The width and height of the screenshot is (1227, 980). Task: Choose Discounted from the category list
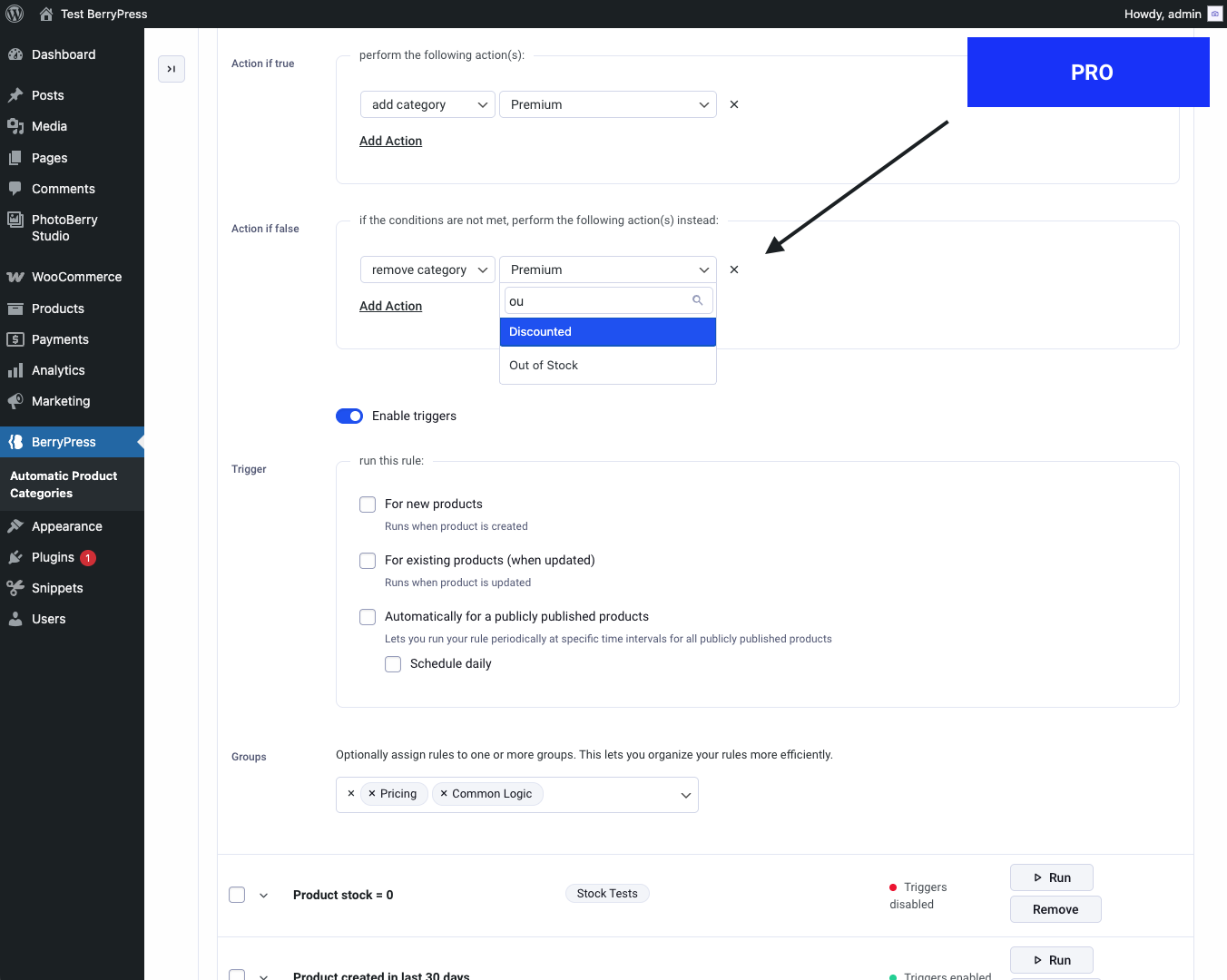tap(608, 332)
